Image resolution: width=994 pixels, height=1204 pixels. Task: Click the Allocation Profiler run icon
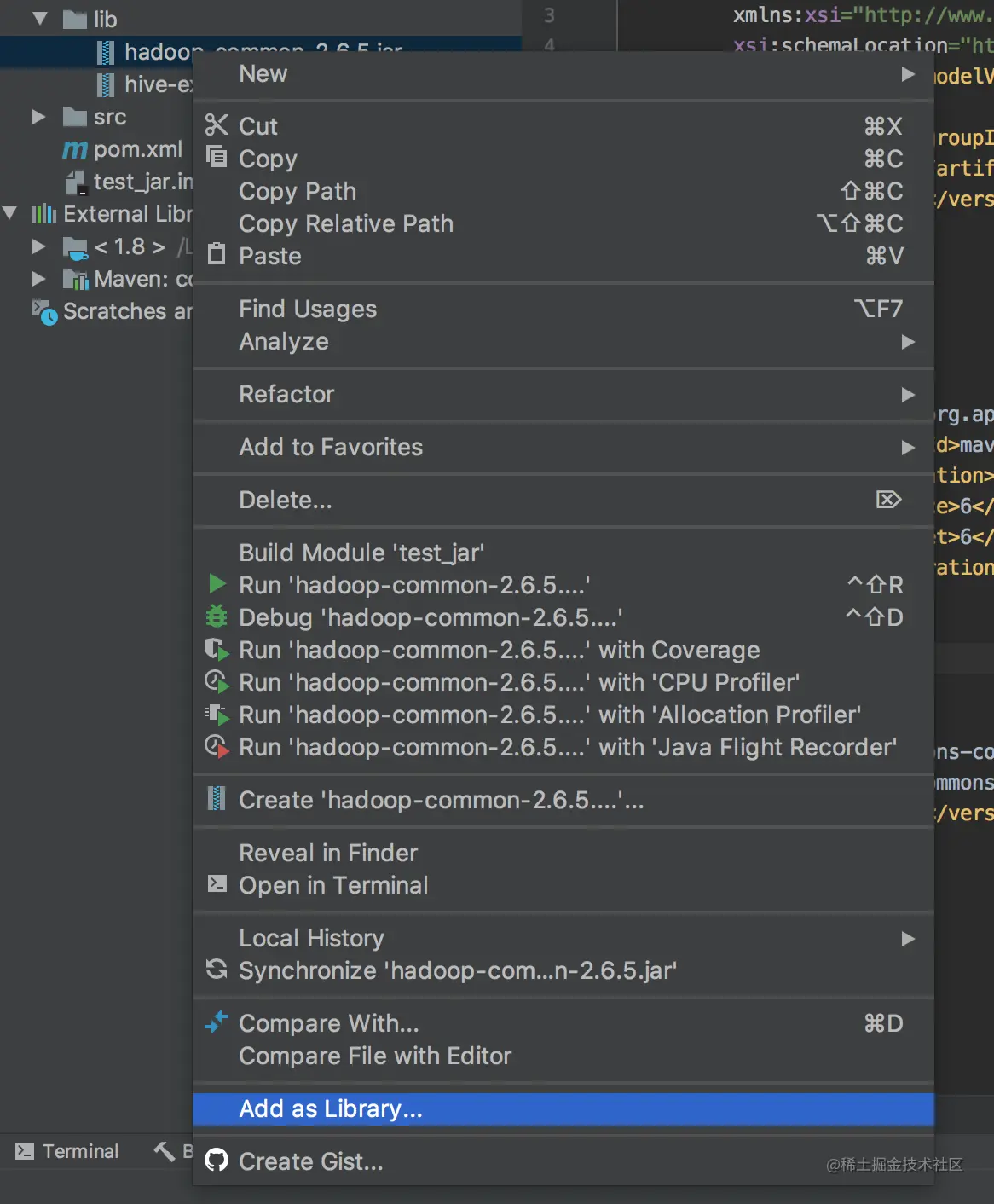point(217,714)
